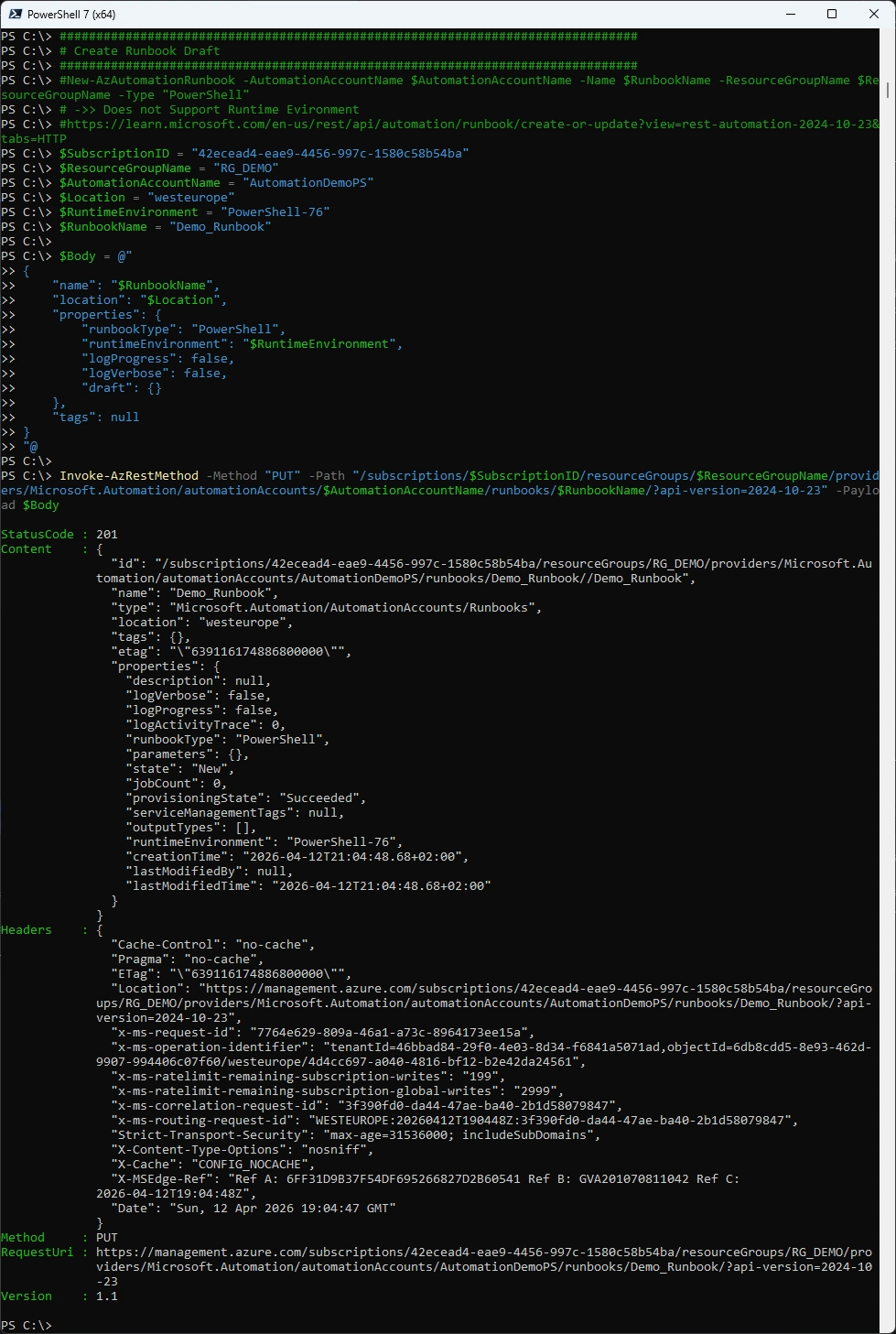The height and width of the screenshot is (1334, 896).
Task: Click the StatusCode value 201
Action: point(107,535)
